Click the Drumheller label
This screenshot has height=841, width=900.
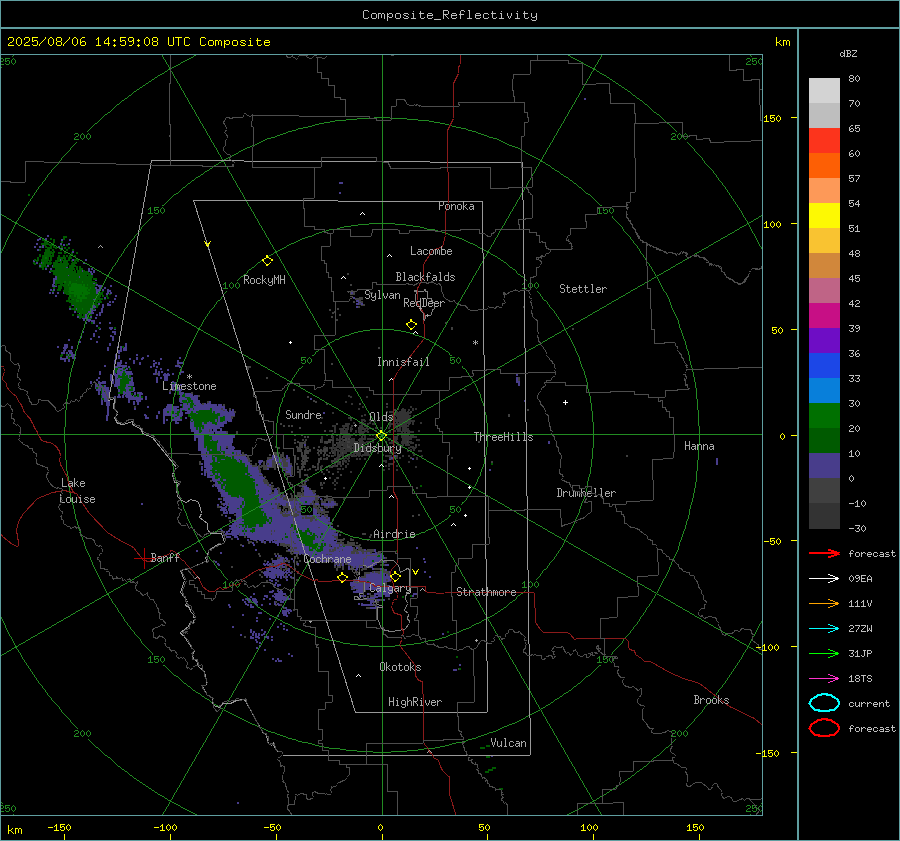pos(586,493)
